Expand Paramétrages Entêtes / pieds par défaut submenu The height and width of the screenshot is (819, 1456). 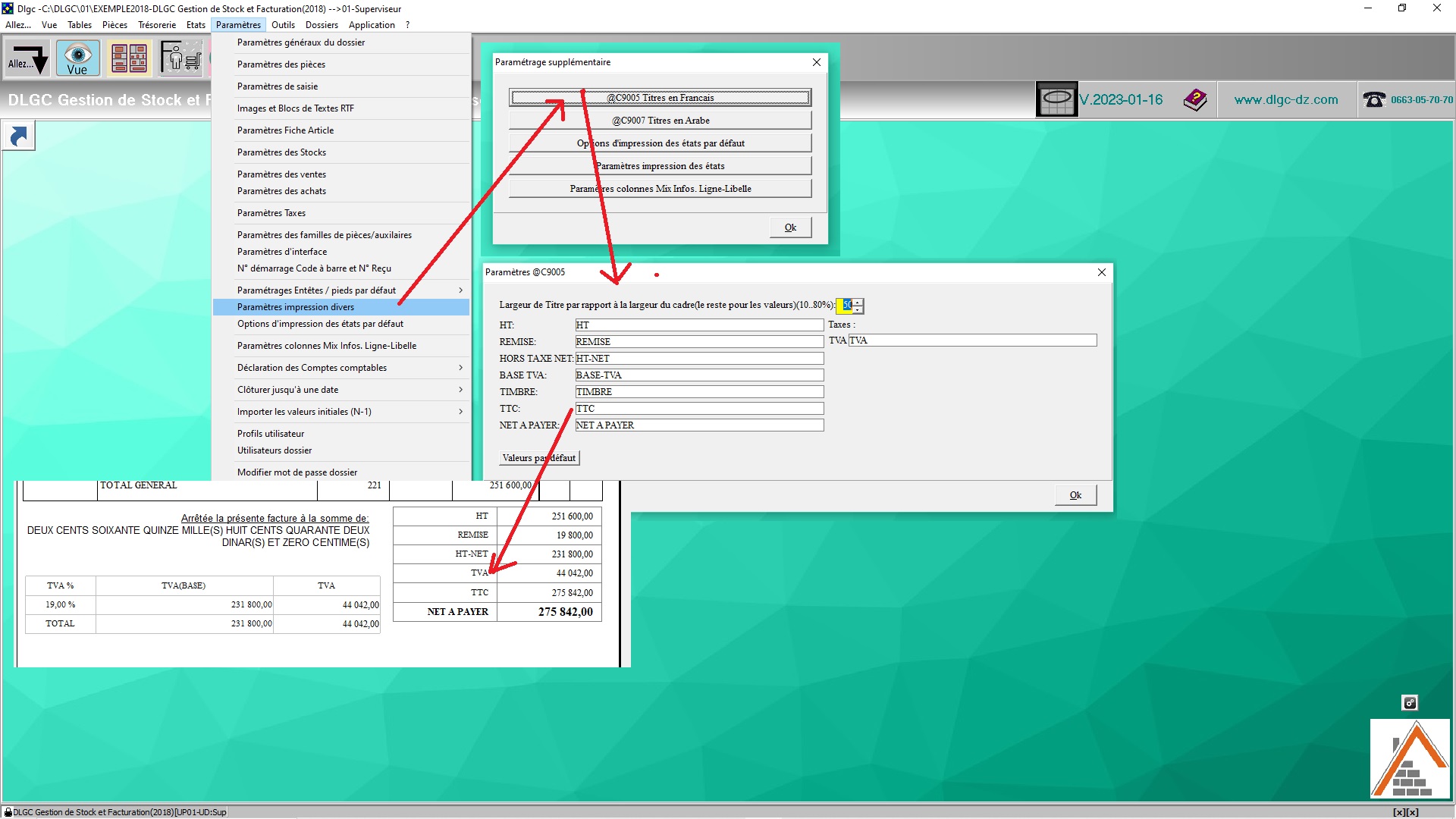341,290
